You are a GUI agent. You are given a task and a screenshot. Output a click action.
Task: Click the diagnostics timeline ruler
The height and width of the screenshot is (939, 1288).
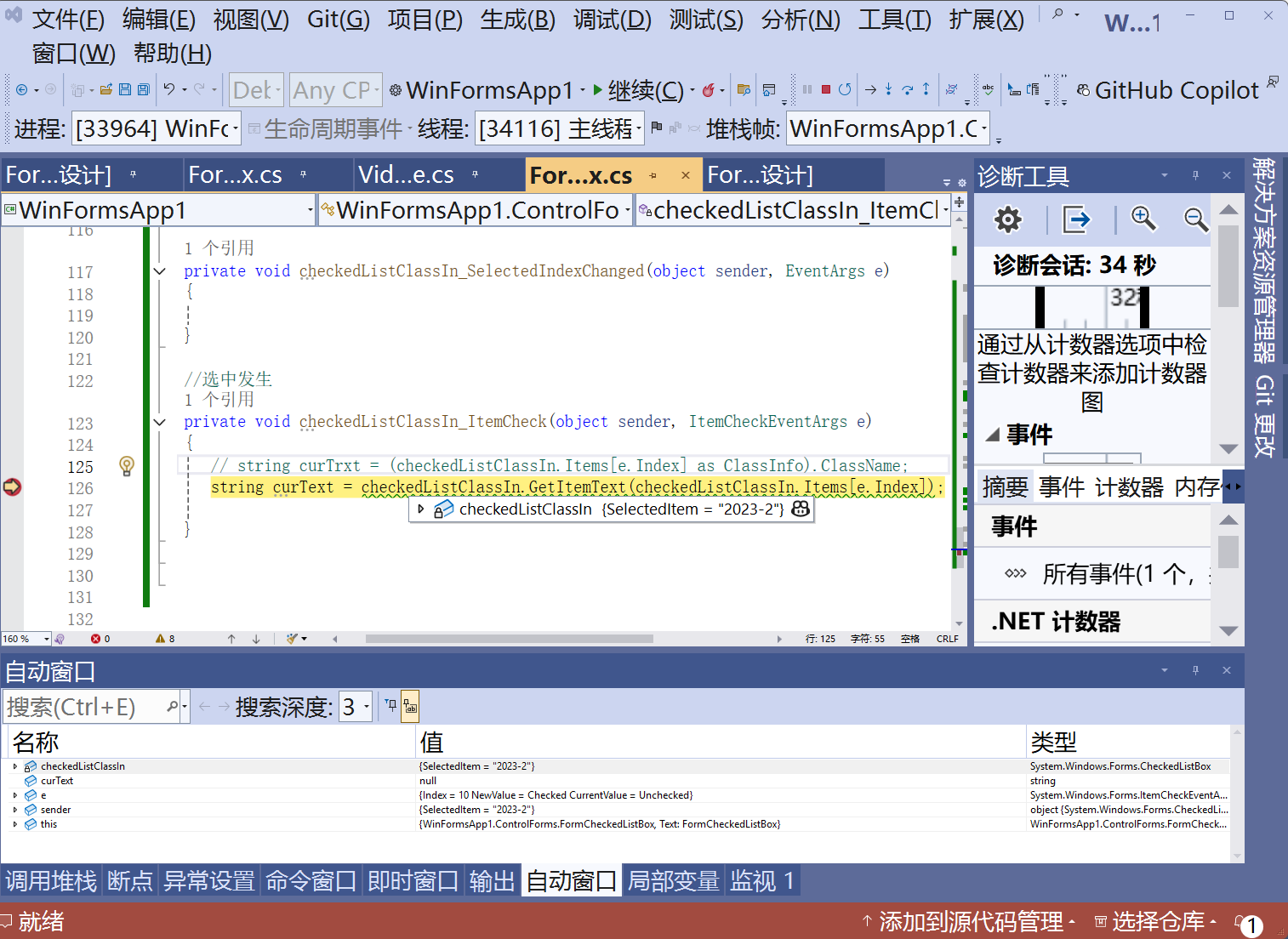point(1092,308)
